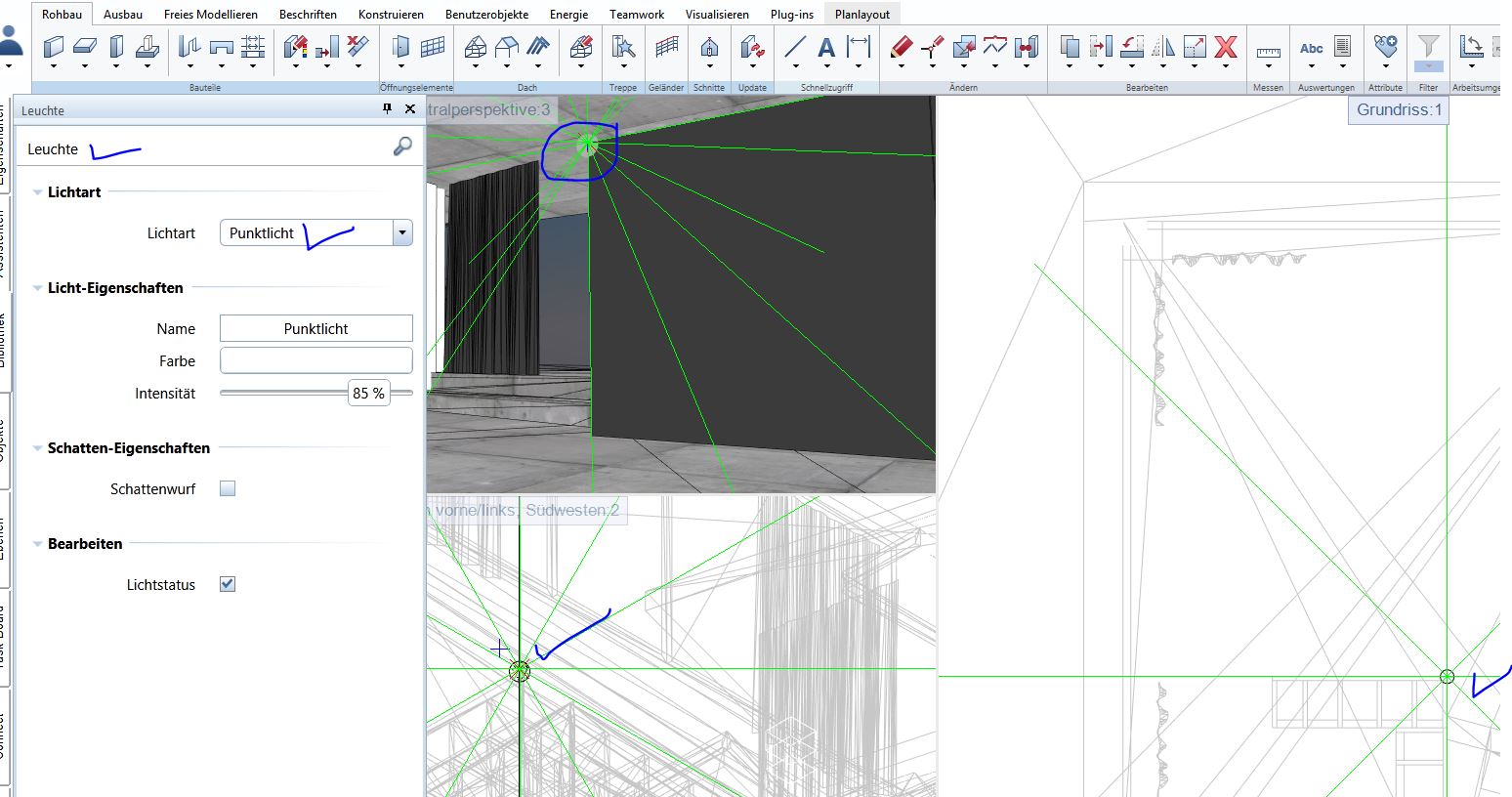
Task: Collapse the Schatten-Eigenschaften section
Action: pos(37,448)
